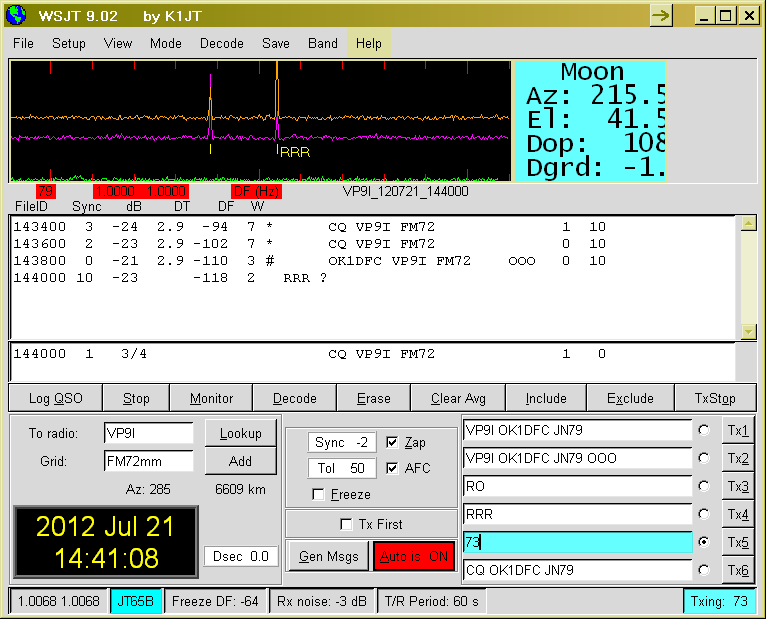Image resolution: width=766 pixels, height=619 pixels.
Task: Click the Sync threshold stepper
Action: coord(341,443)
